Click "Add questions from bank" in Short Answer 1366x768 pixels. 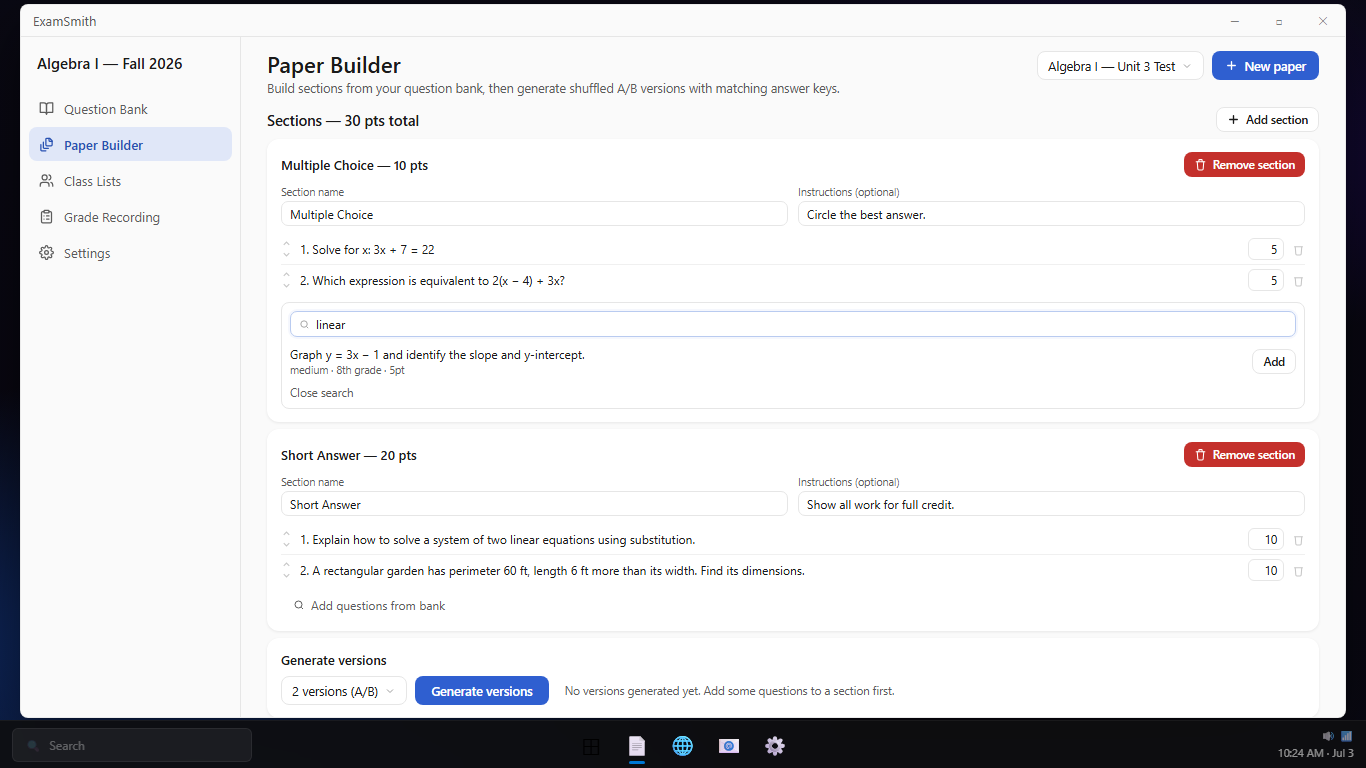(369, 606)
